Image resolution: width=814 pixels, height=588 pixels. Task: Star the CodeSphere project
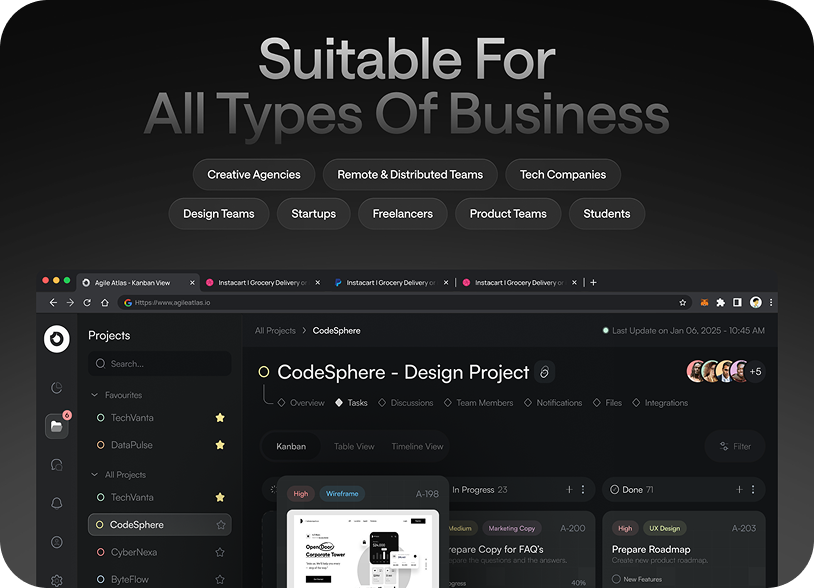point(221,525)
